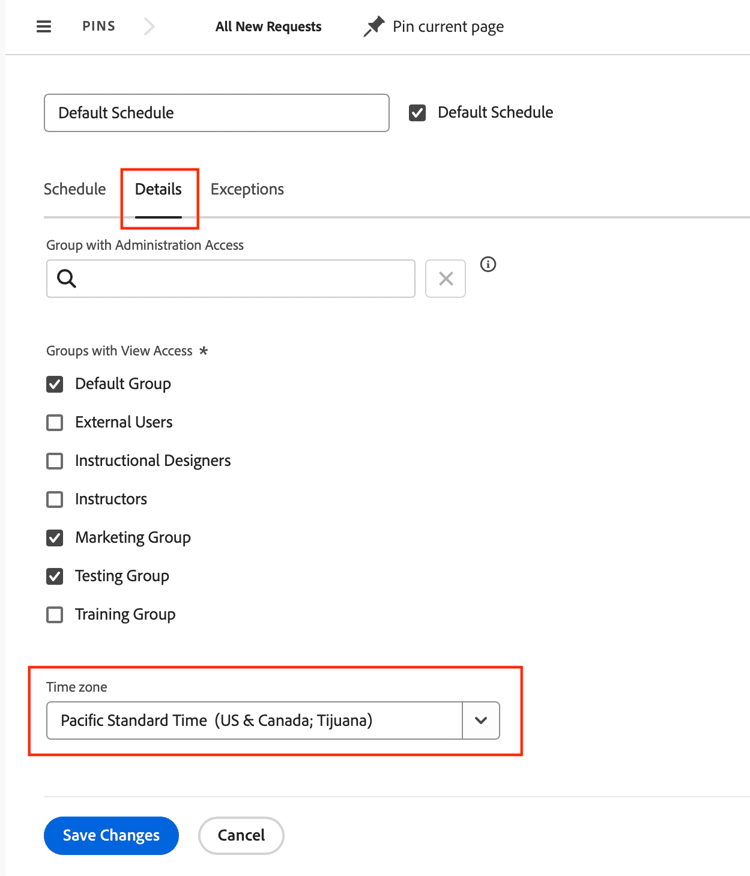The image size is (750, 876).
Task: Switch to the Schedule tab
Action: coord(75,189)
